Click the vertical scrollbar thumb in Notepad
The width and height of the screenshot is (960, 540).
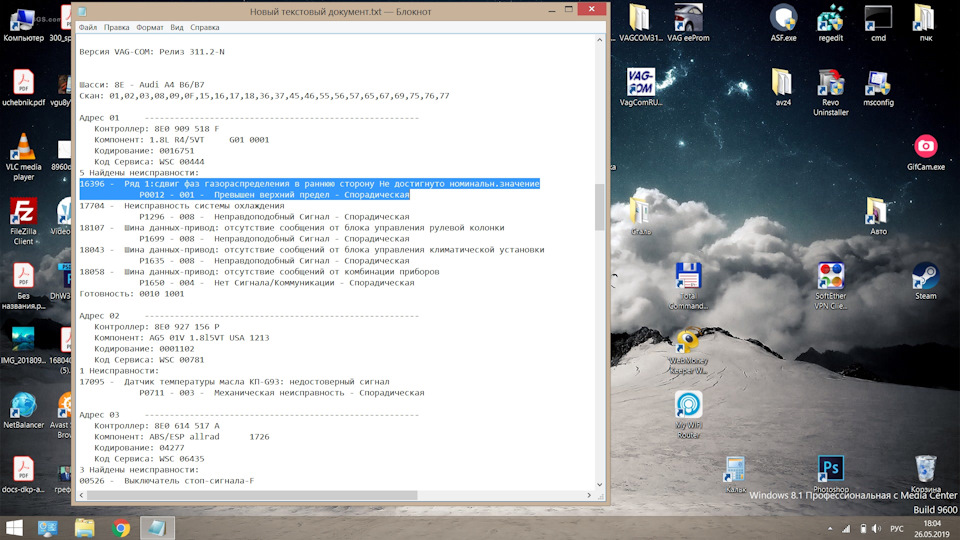599,207
